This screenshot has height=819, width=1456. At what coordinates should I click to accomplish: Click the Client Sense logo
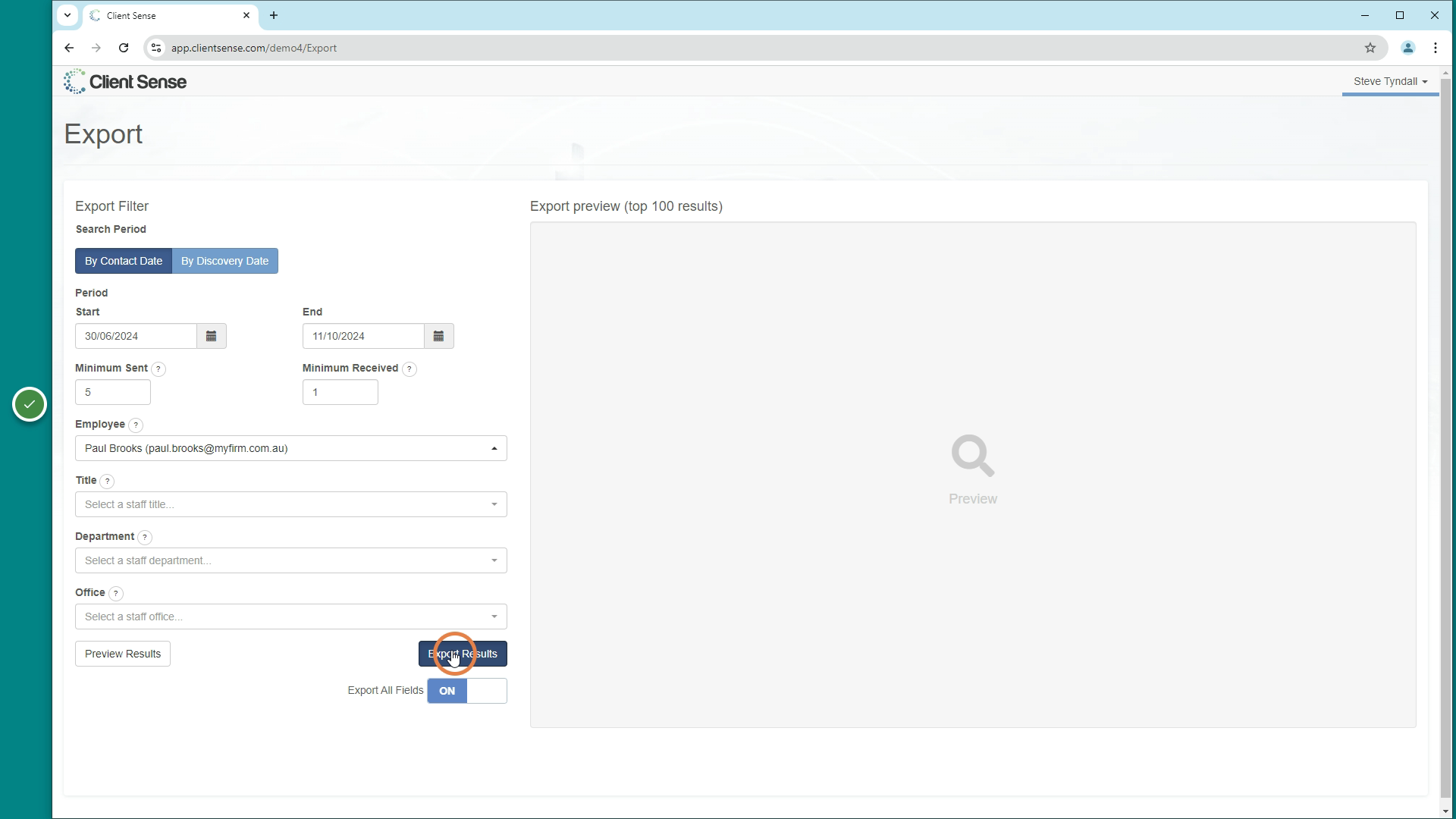125,81
